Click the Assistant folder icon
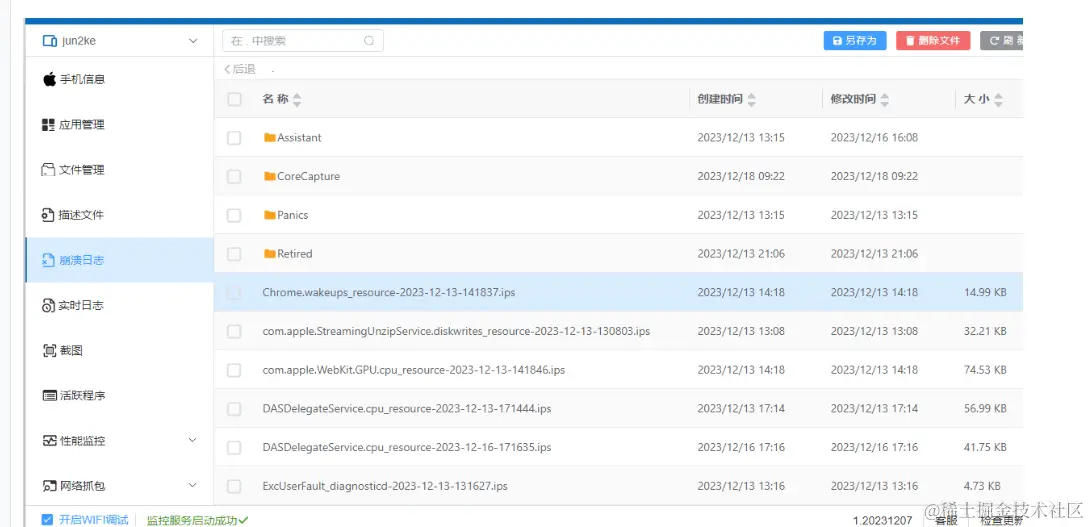Image resolution: width=1090 pixels, height=527 pixels. 270,138
